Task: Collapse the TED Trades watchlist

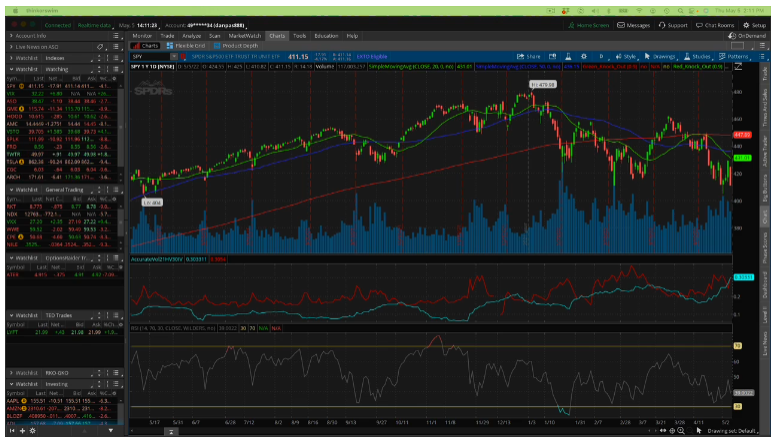Action: 11,316
